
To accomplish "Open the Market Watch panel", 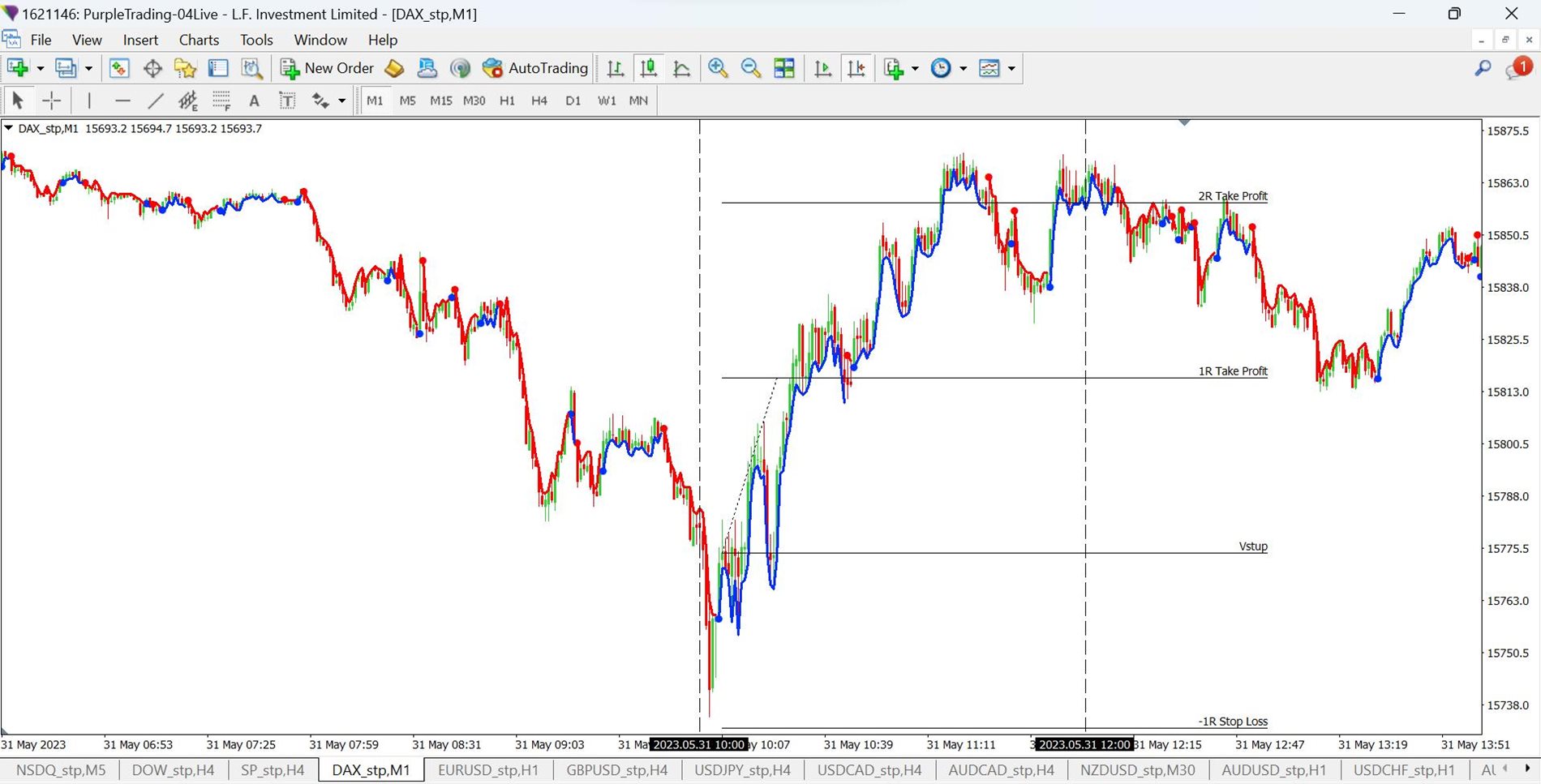I will [x=119, y=69].
